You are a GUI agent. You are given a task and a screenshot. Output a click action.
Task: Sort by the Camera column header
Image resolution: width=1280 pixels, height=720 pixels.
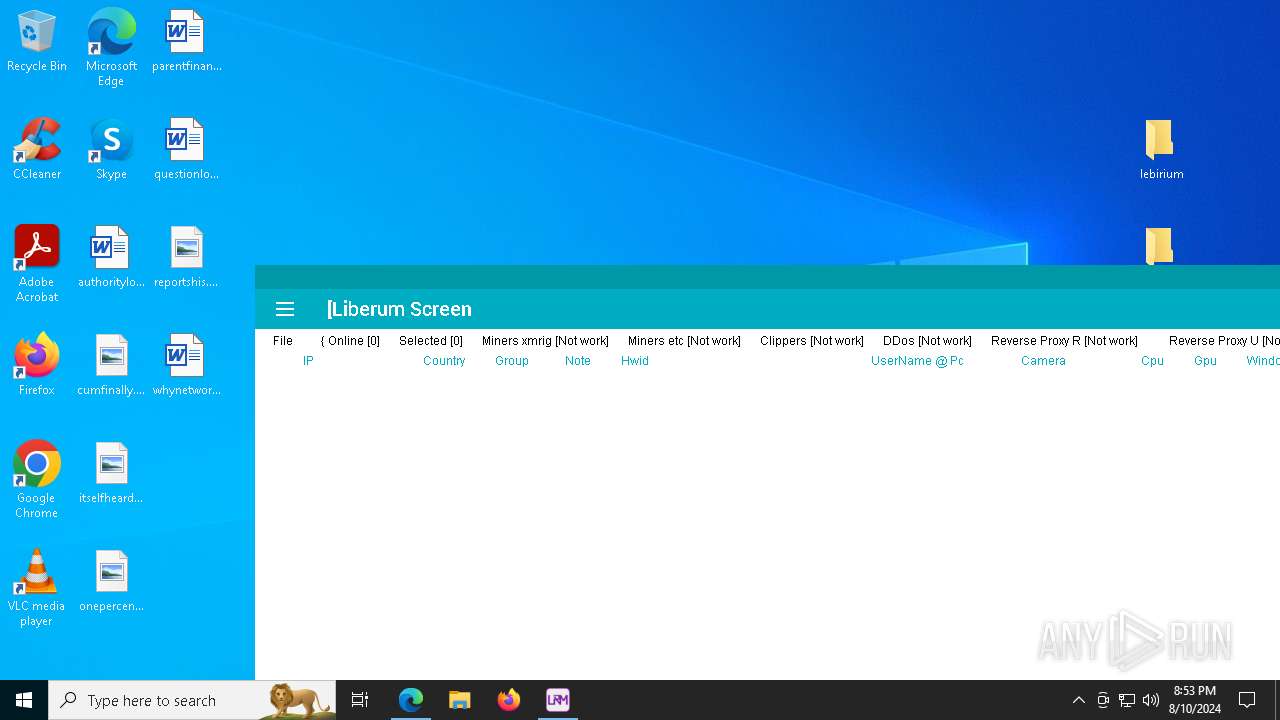(x=1043, y=361)
